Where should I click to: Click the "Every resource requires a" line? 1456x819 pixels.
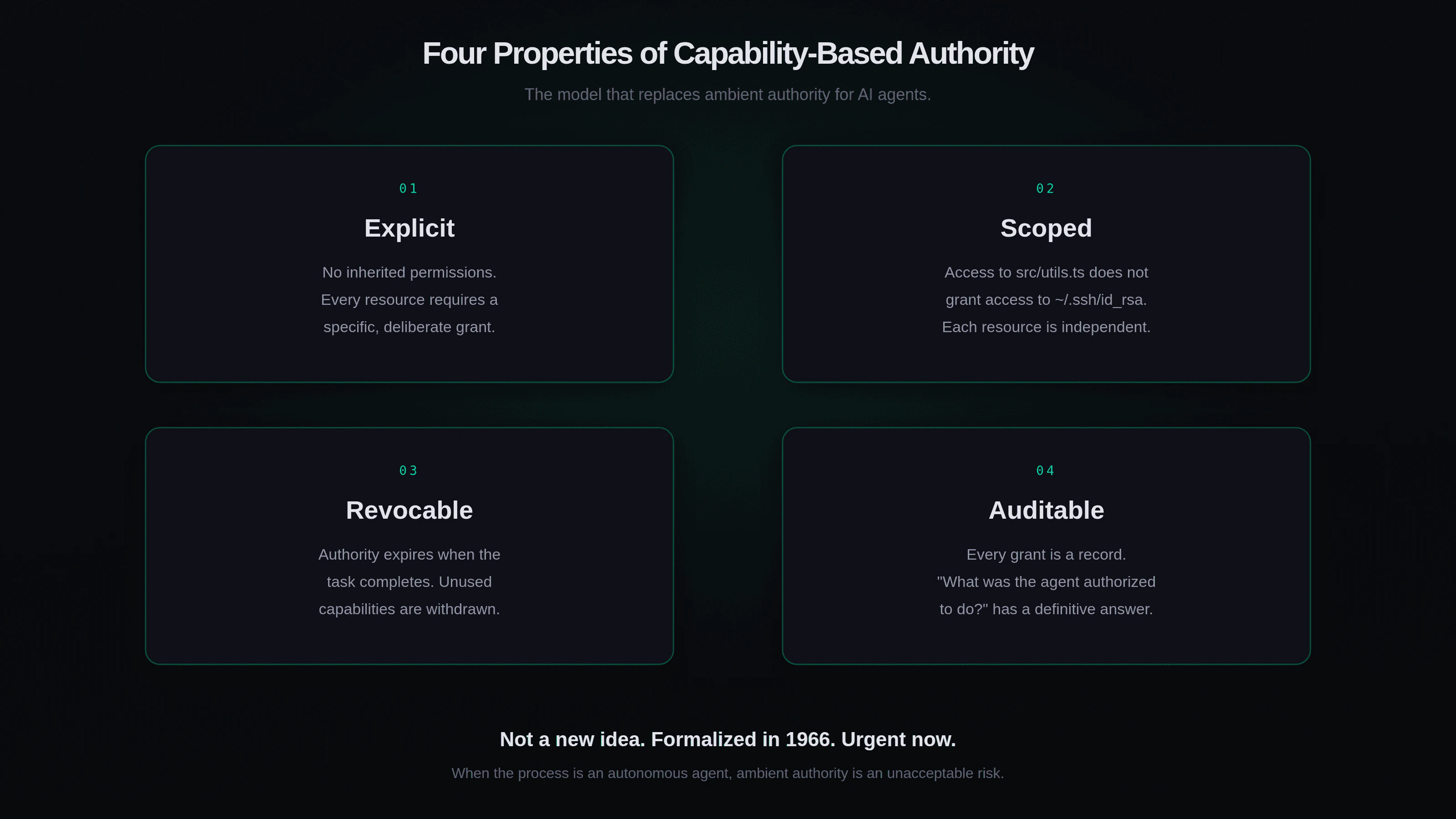point(409,299)
